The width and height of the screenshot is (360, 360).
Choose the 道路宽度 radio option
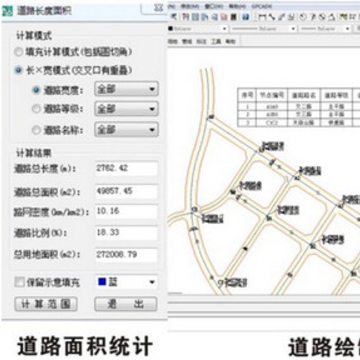tap(36, 90)
